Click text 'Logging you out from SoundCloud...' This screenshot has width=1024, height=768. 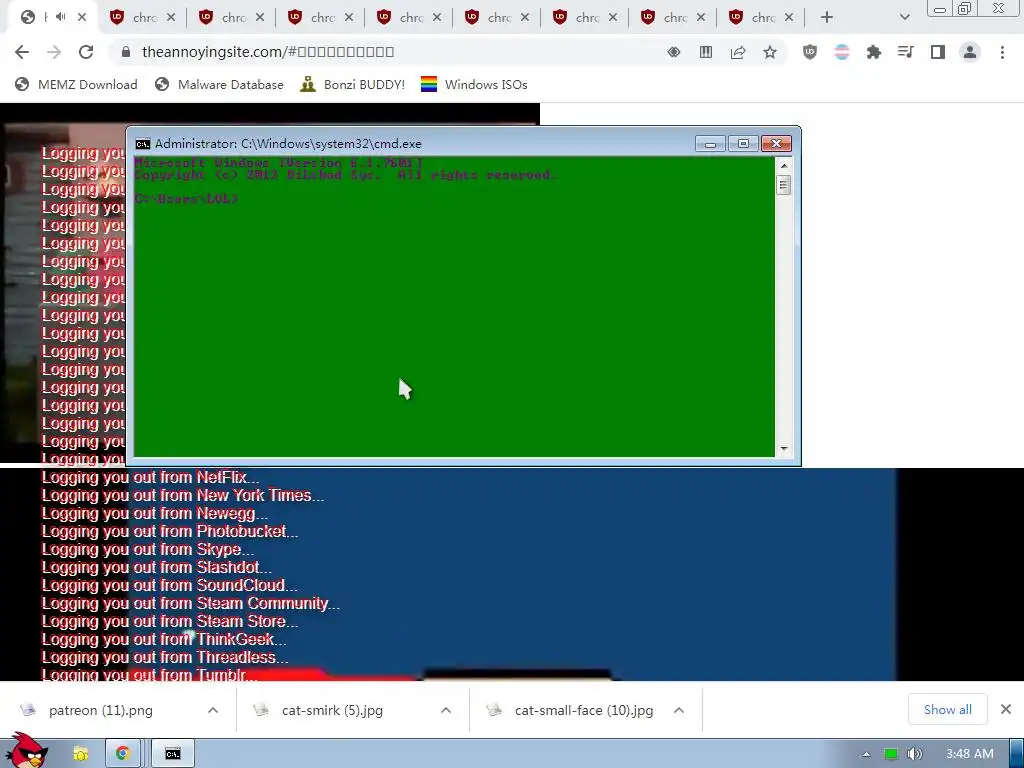click(169, 586)
